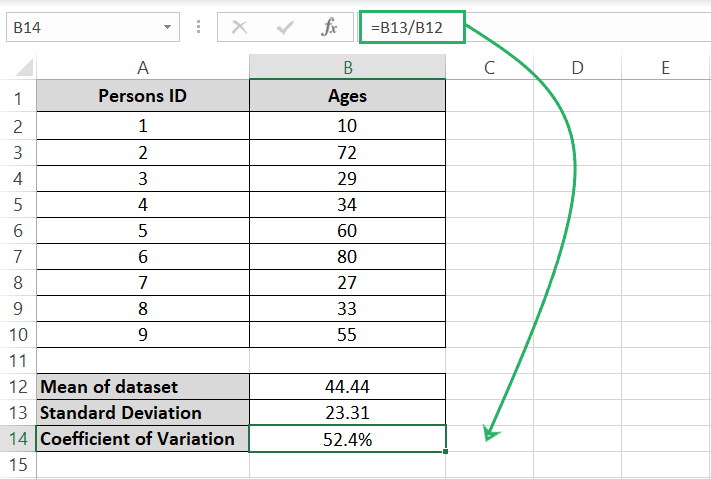
Task: Select the Standard Deviation value 23.31
Action: pos(347,412)
